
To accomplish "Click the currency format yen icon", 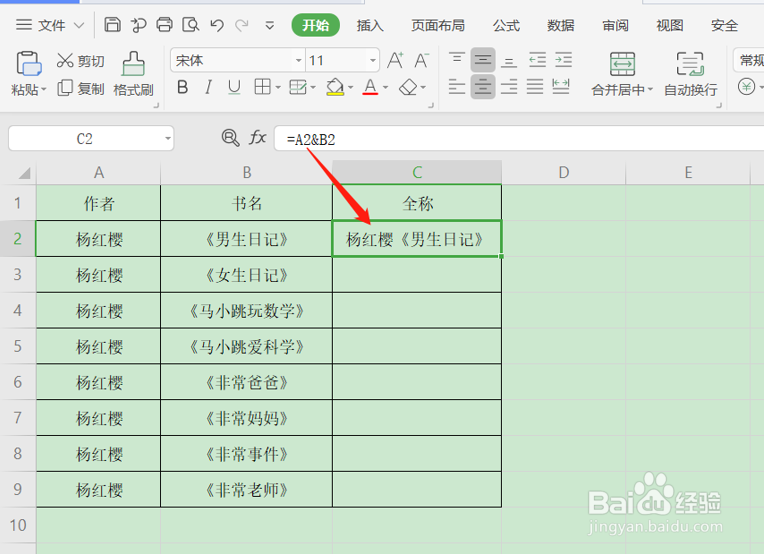I will click(746, 87).
